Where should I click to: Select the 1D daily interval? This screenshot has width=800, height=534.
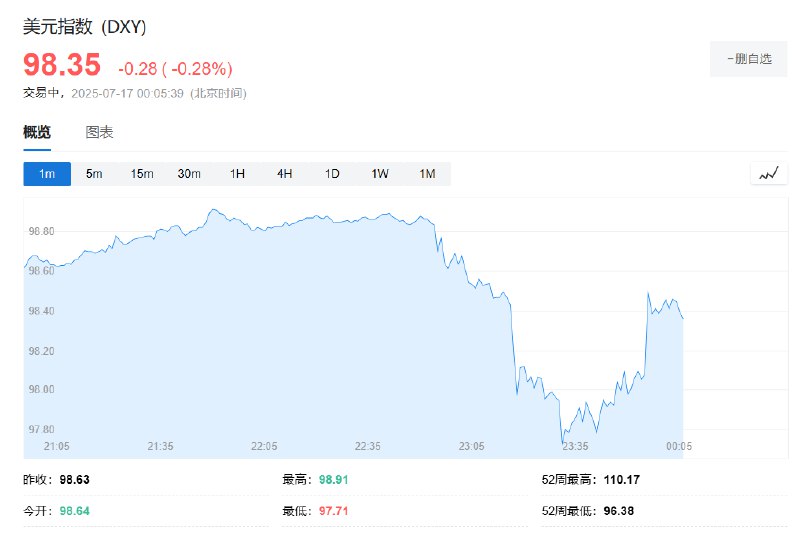(332, 174)
